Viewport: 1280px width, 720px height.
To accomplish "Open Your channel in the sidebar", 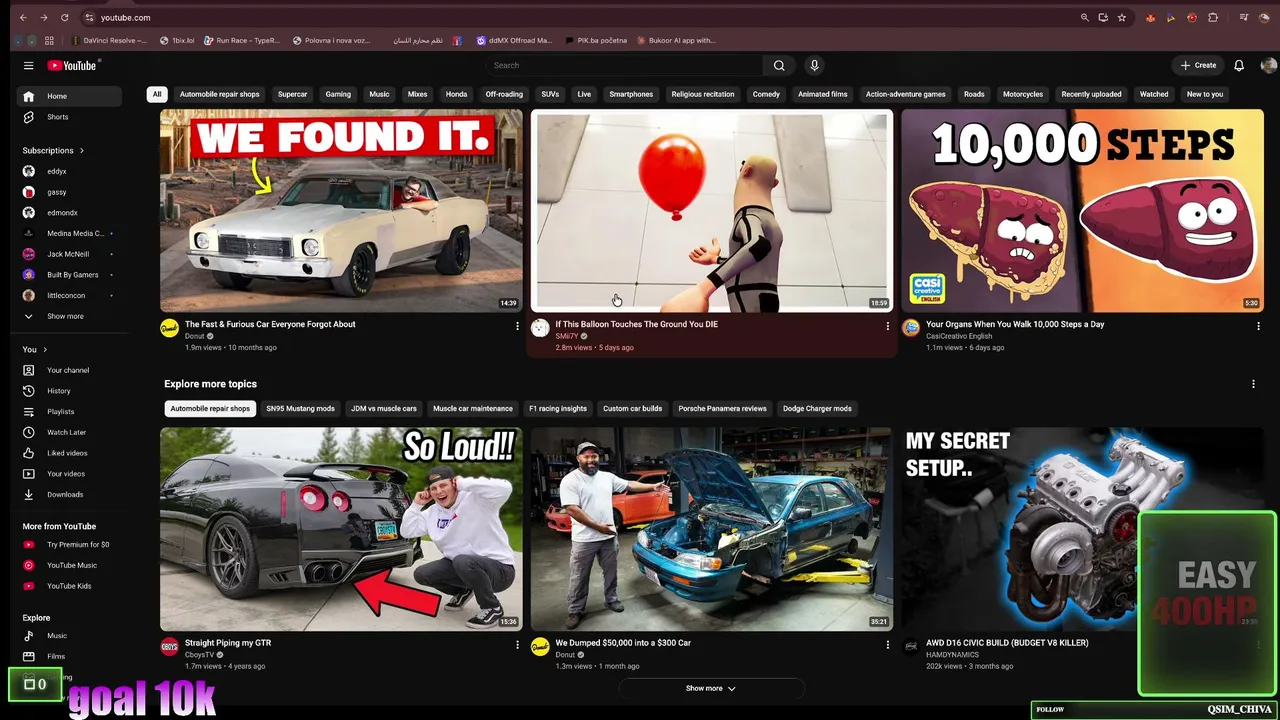I will click(x=69, y=370).
